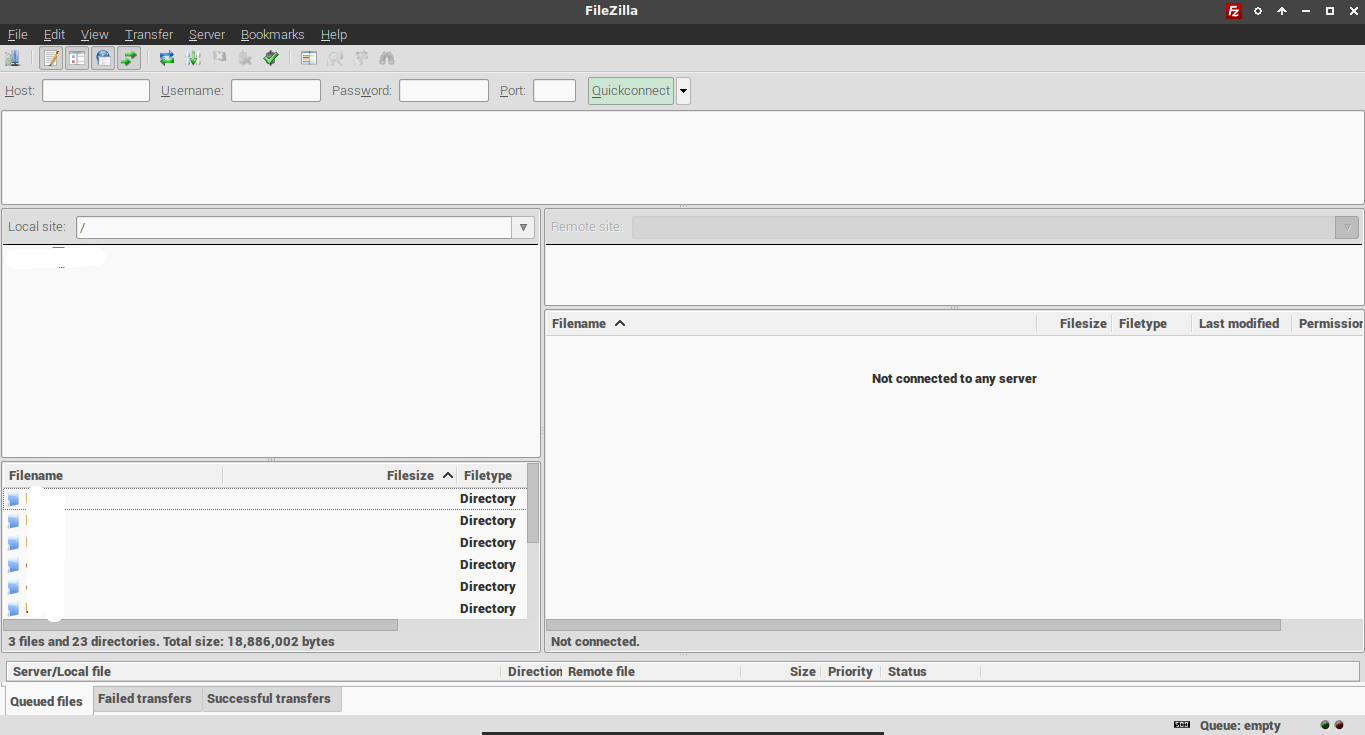The width and height of the screenshot is (1365, 735).
Task: Switch to the Failed transfers tab
Action: [144, 699]
